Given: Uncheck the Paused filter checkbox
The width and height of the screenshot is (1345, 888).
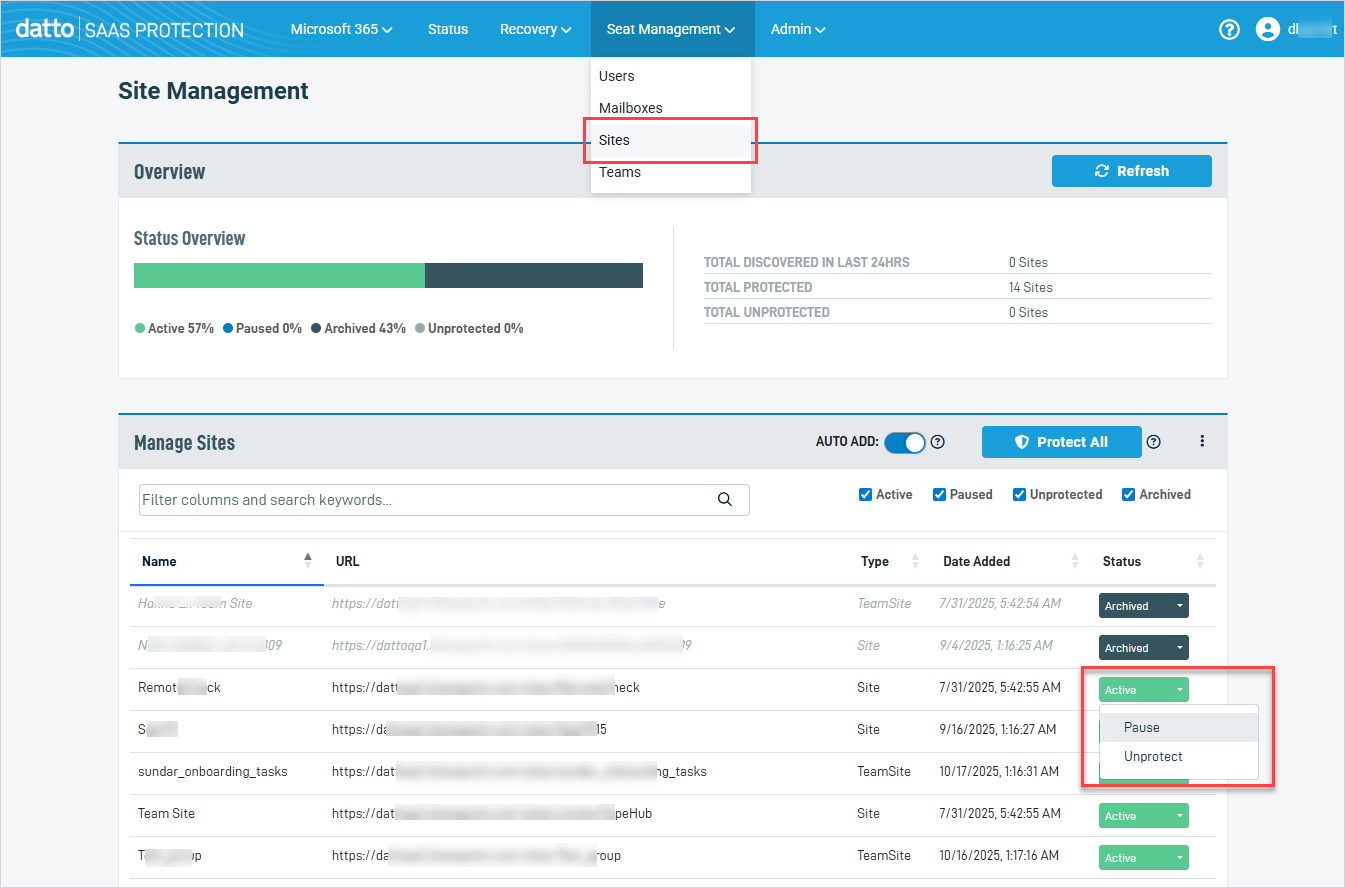Looking at the screenshot, I should (x=939, y=495).
